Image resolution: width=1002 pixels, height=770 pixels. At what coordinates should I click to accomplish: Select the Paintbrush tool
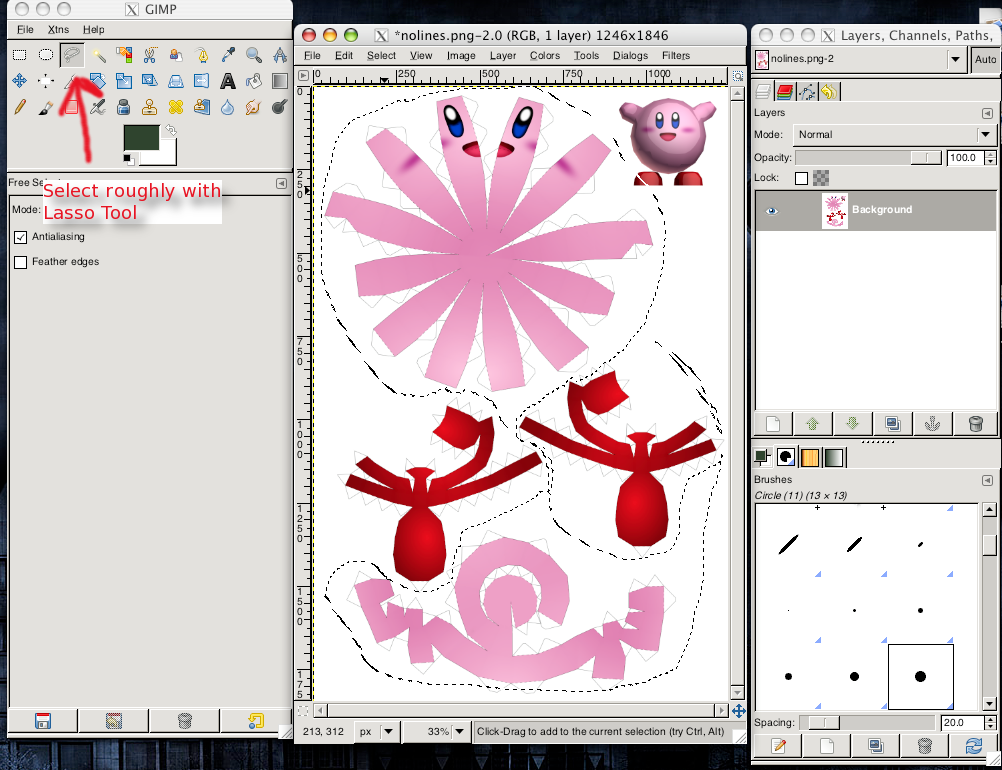[46, 107]
